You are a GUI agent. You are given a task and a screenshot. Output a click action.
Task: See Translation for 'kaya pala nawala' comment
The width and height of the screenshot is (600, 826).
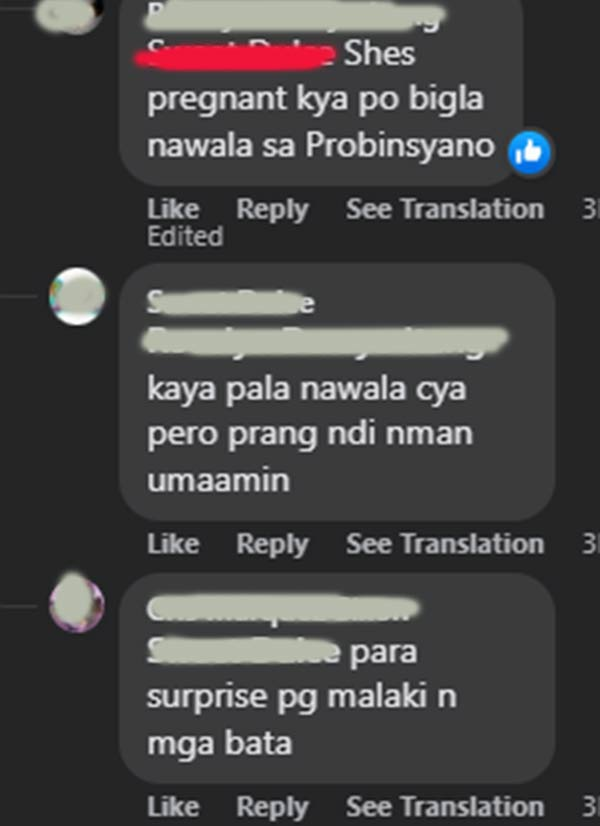445,544
